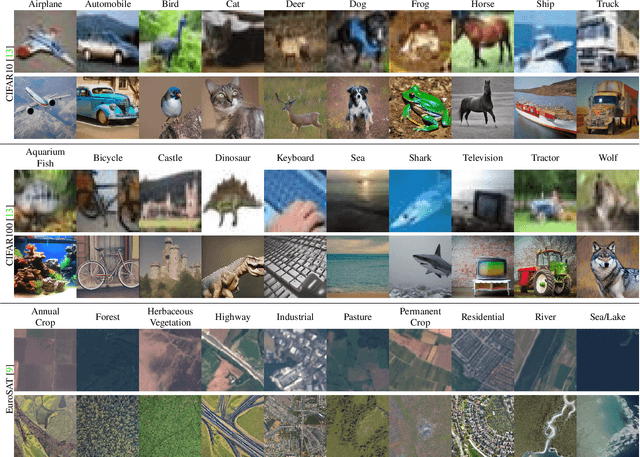This screenshot has width=640, height=457.
Task: Click the blurry silver car image
Action: (108, 42)
